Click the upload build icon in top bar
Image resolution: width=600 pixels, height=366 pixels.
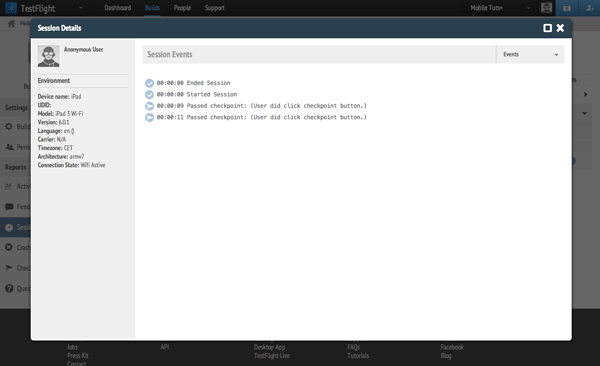click(567, 8)
